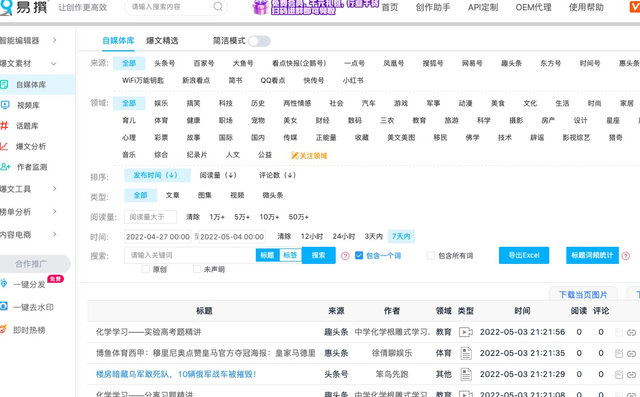Check the 未声明 checkbox

pos(197,269)
